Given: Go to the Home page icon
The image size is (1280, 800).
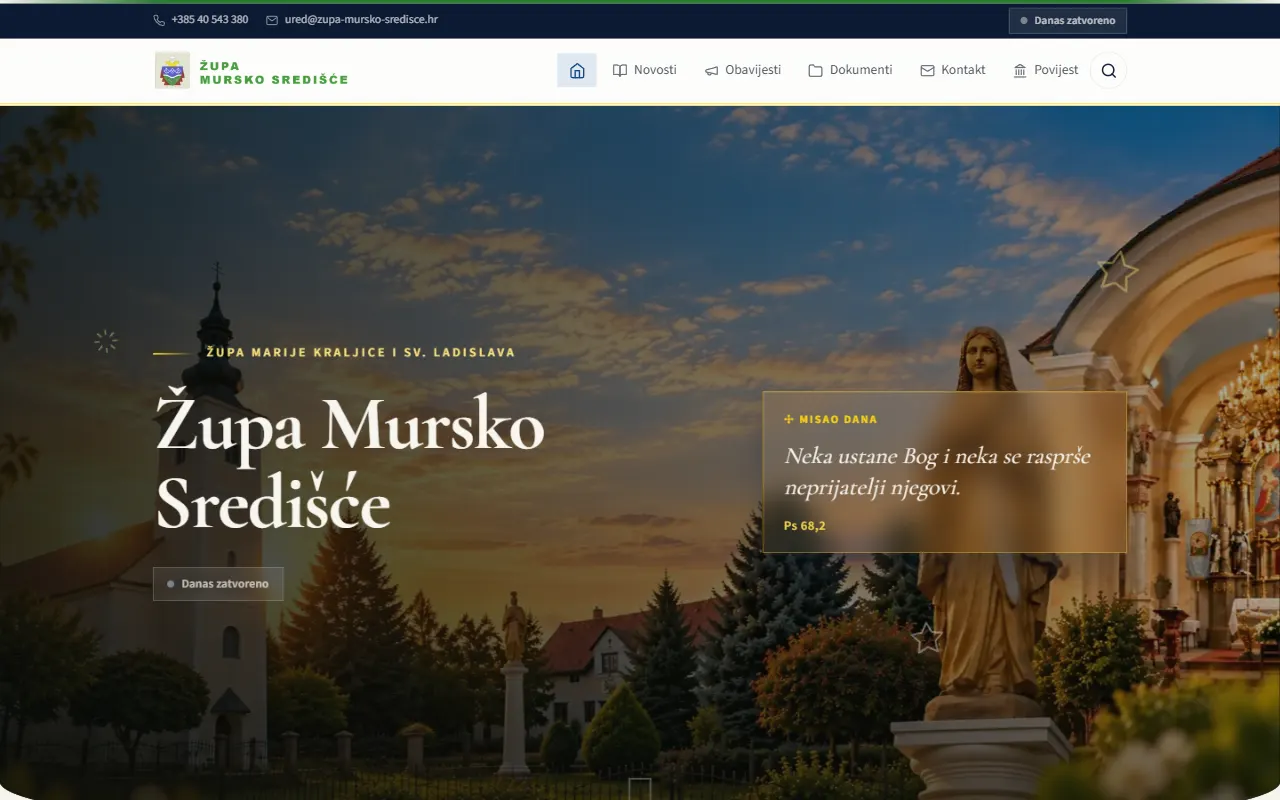Looking at the screenshot, I should pyautogui.click(x=577, y=70).
